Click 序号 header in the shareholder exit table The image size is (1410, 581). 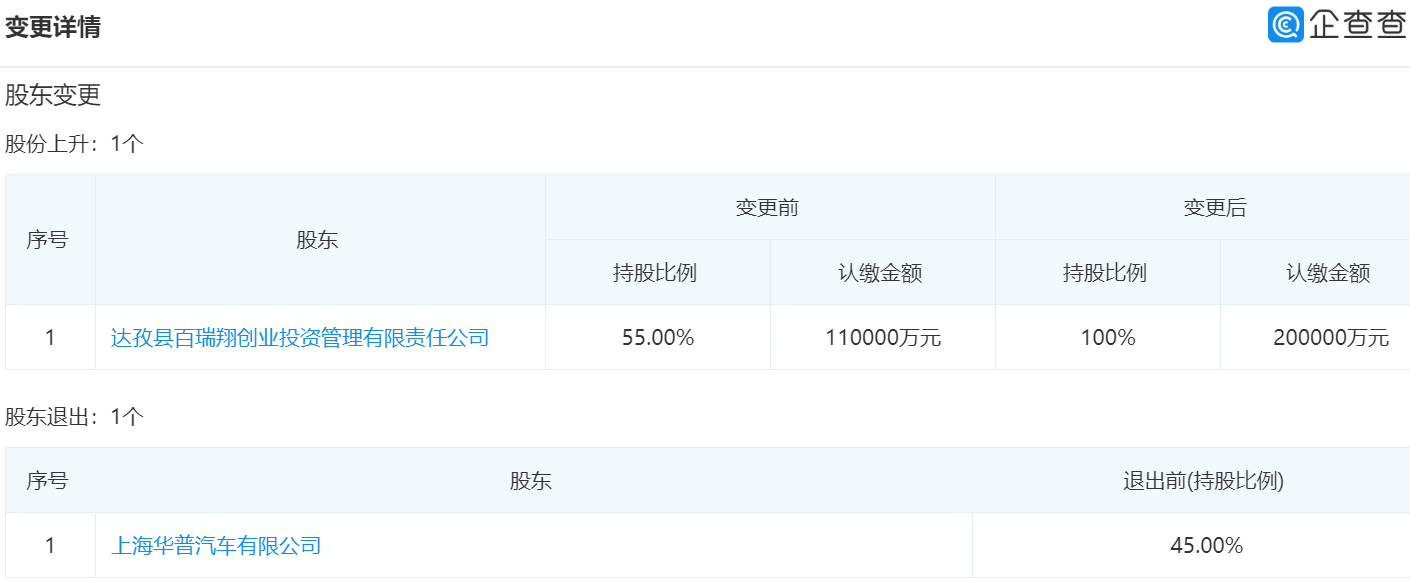(x=47, y=481)
